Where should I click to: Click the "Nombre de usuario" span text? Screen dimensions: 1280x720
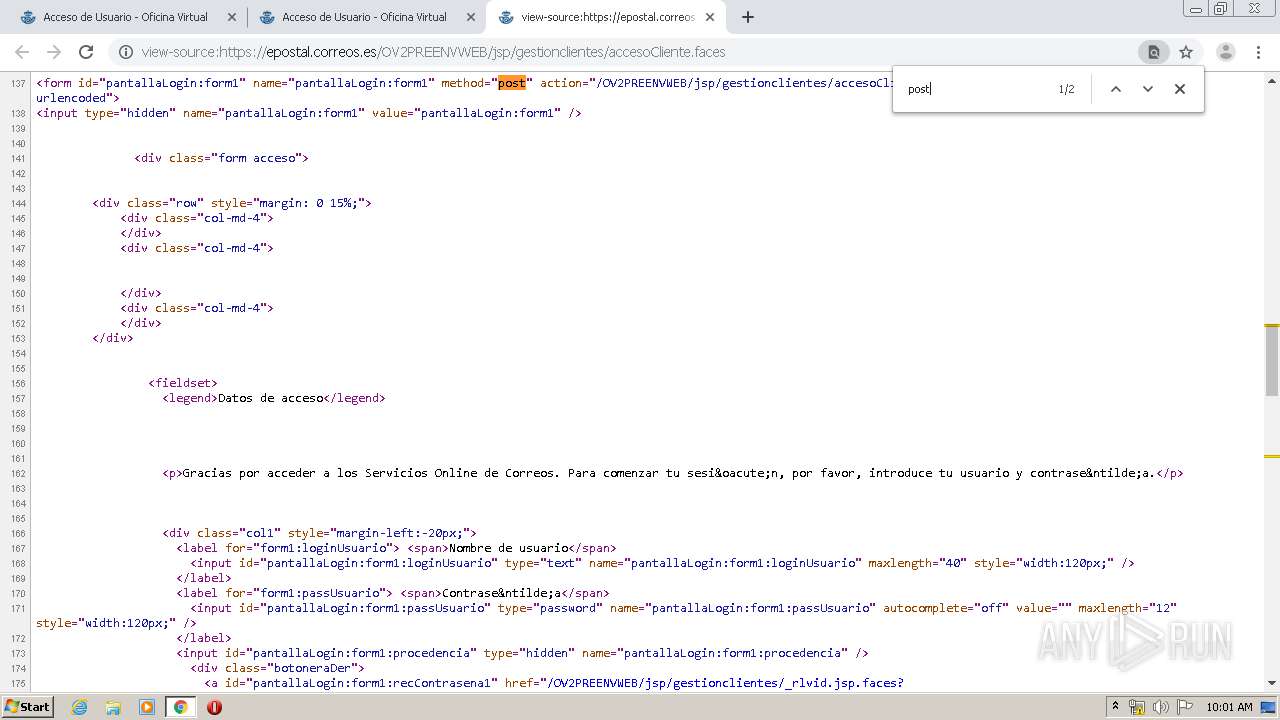[509, 548]
